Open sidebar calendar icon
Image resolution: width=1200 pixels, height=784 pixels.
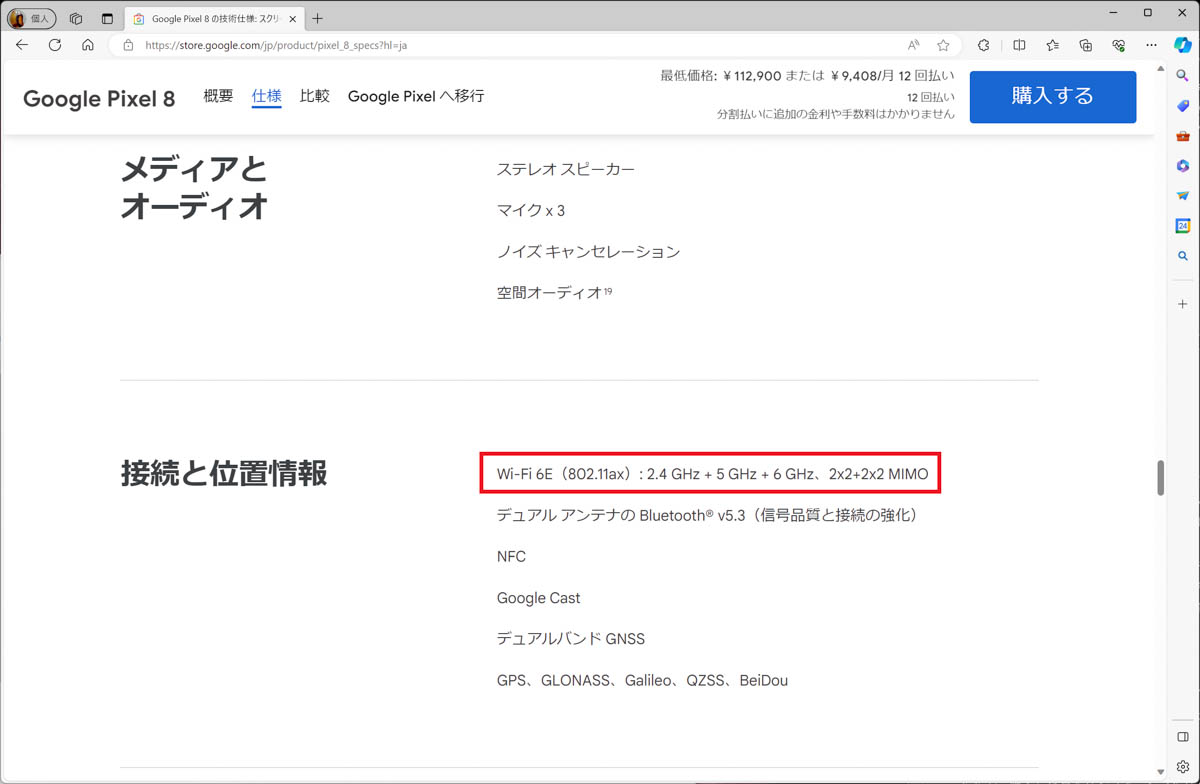pyautogui.click(x=1183, y=226)
